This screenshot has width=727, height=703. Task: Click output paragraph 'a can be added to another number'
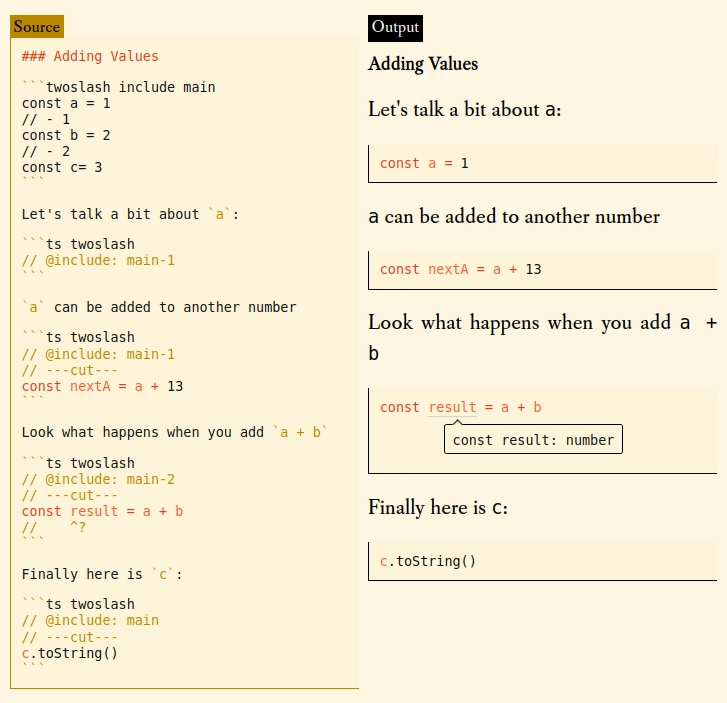pyautogui.click(x=514, y=217)
